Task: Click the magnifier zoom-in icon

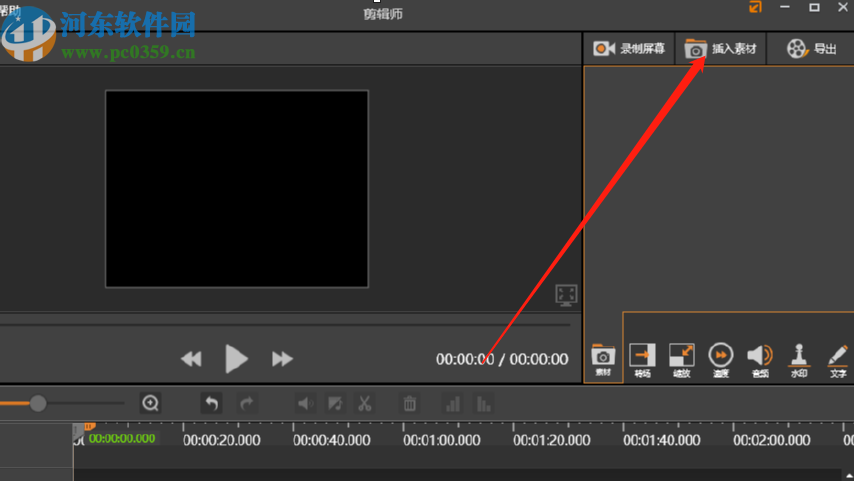Action: (150, 403)
